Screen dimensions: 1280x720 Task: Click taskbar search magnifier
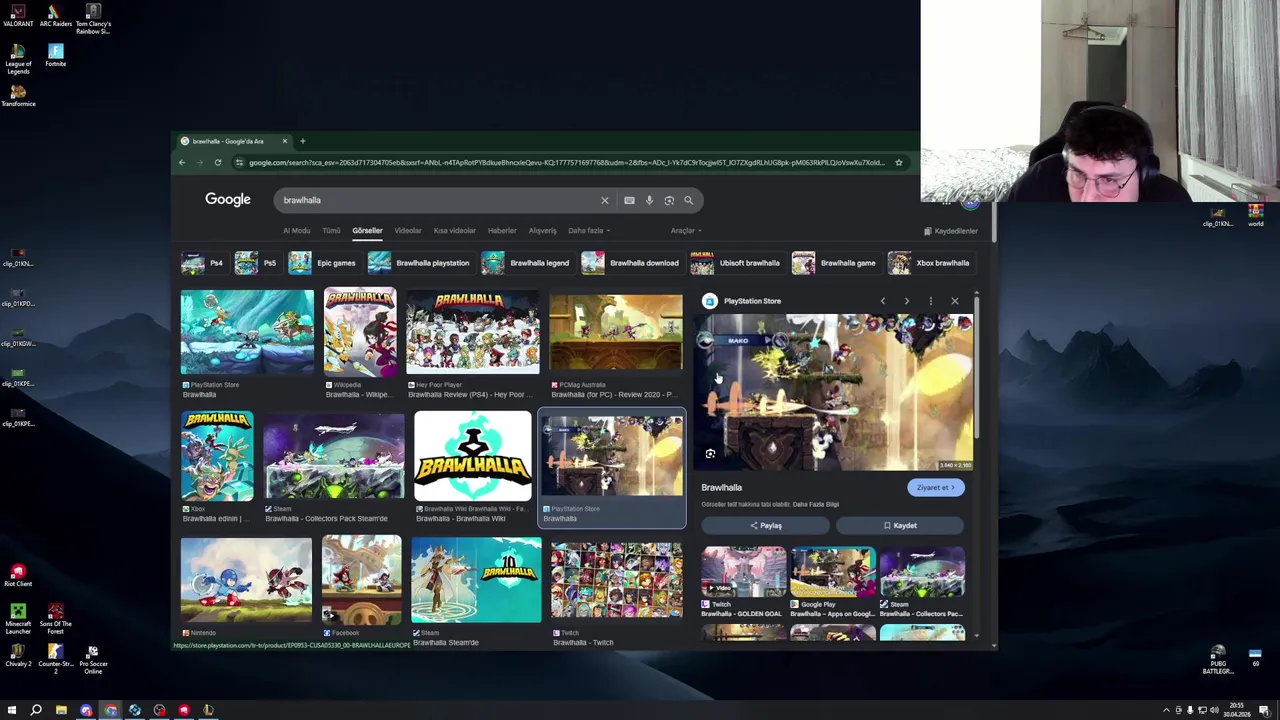(x=36, y=710)
